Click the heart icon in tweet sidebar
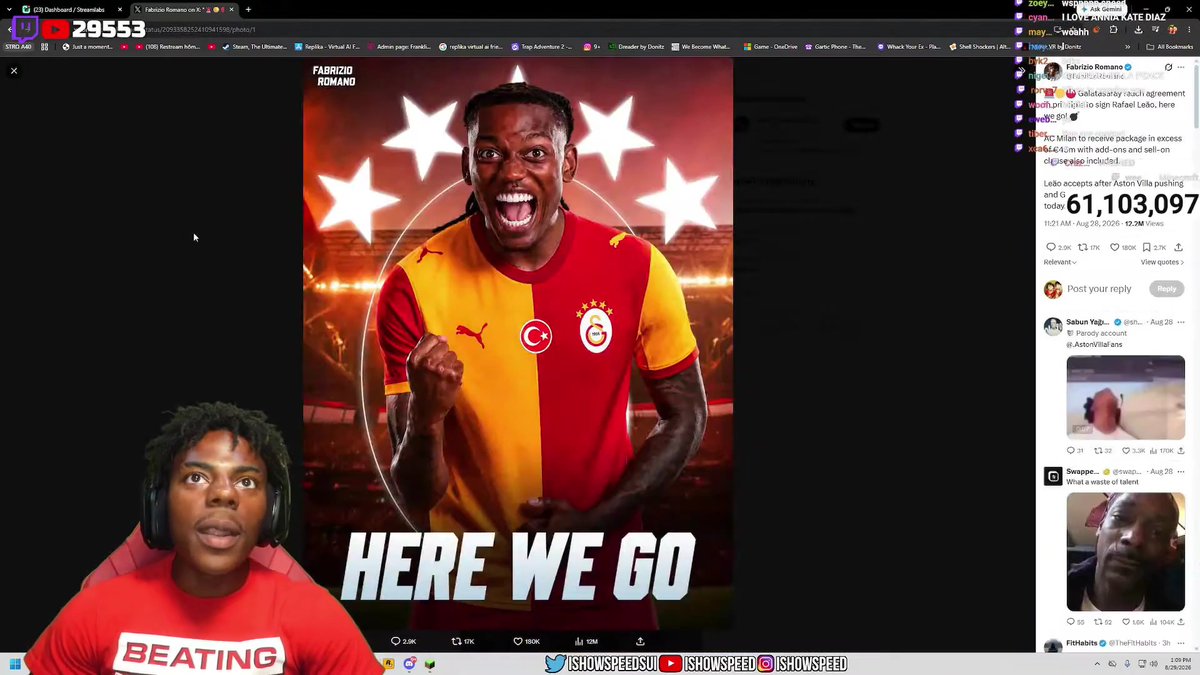This screenshot has height=675, width=1200. tap(1116, 247)
